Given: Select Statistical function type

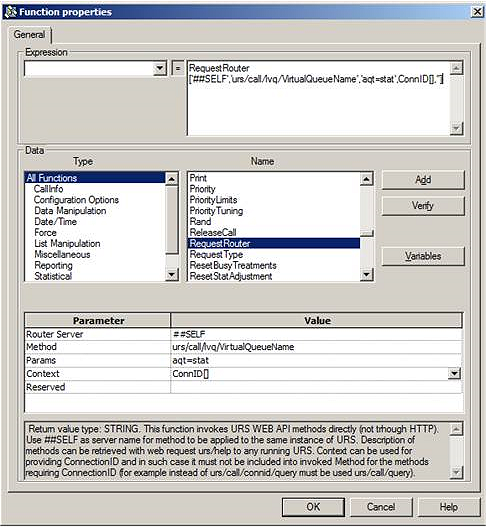Looking at the screenshot, I should point(53,276).
